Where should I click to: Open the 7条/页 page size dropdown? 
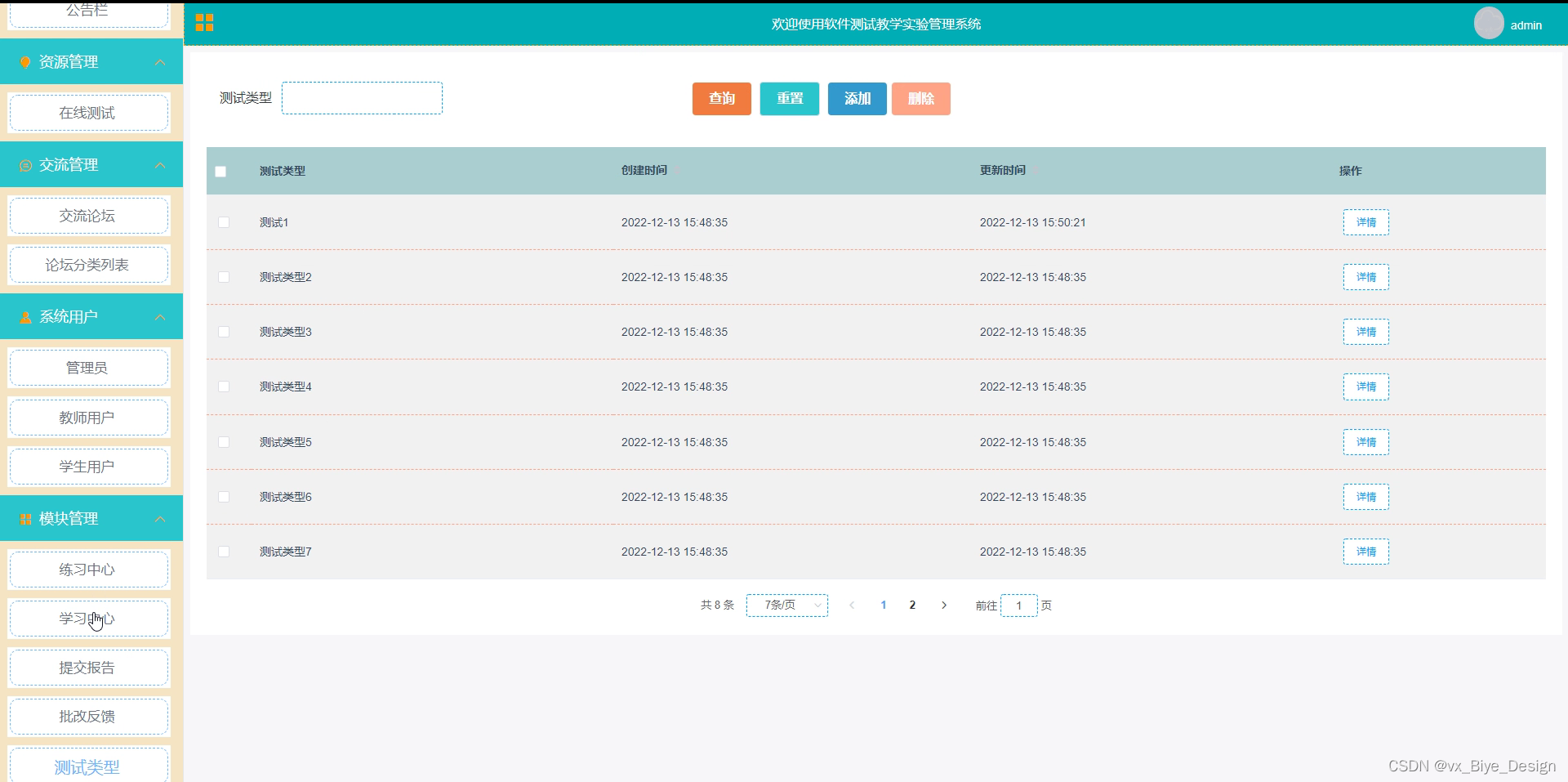tap(787, 605)
